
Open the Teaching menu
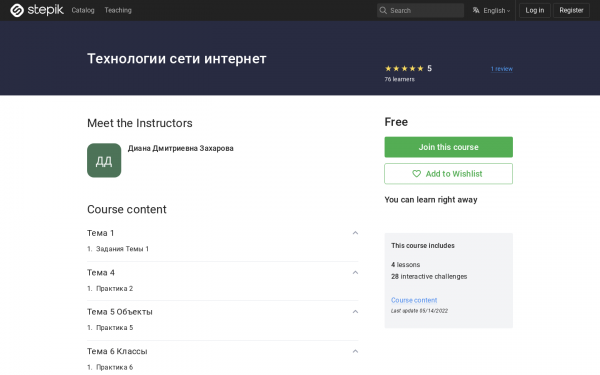coord(118,10)
